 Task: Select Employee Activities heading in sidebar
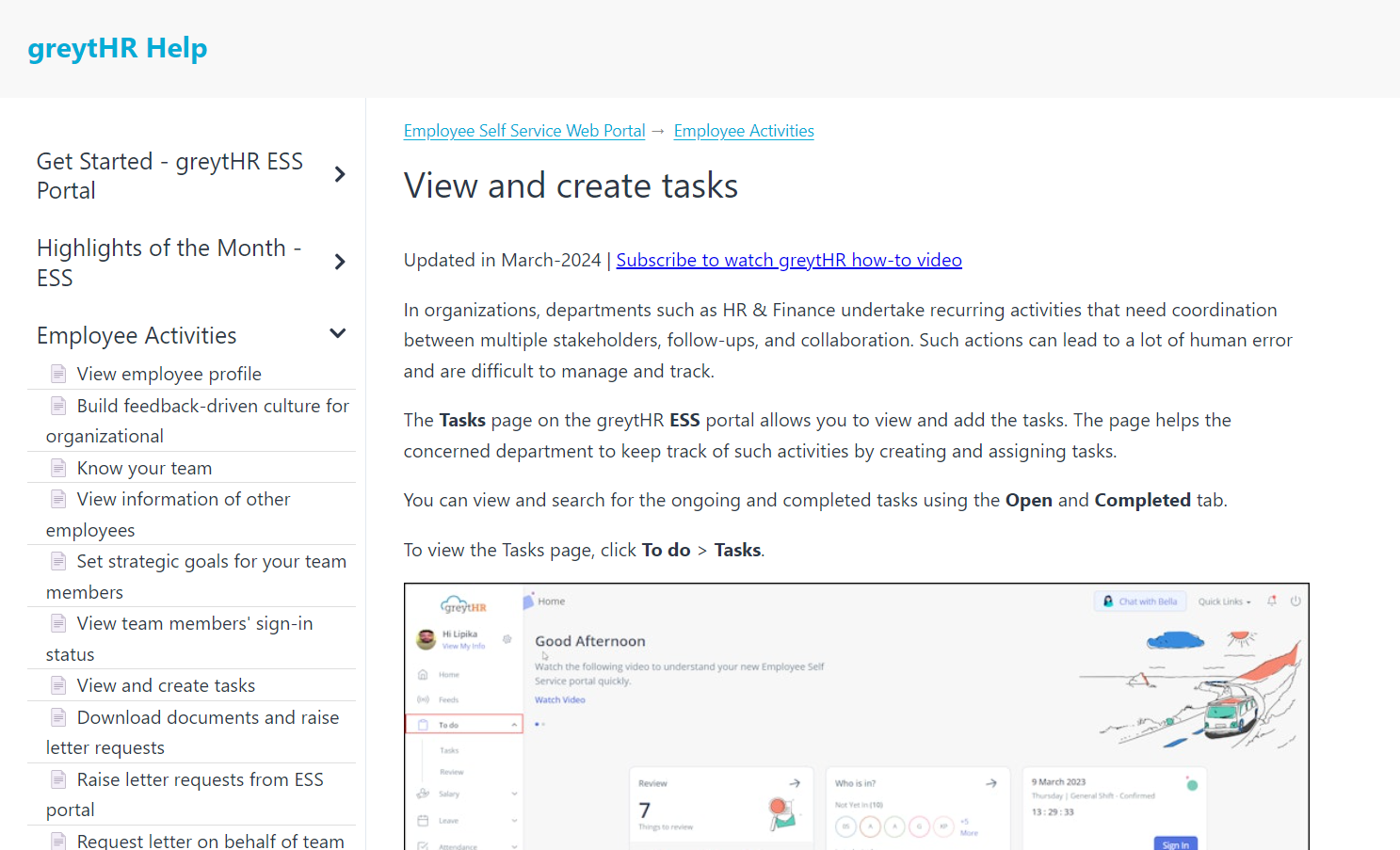pyautogui.click(x=137, y=336)
